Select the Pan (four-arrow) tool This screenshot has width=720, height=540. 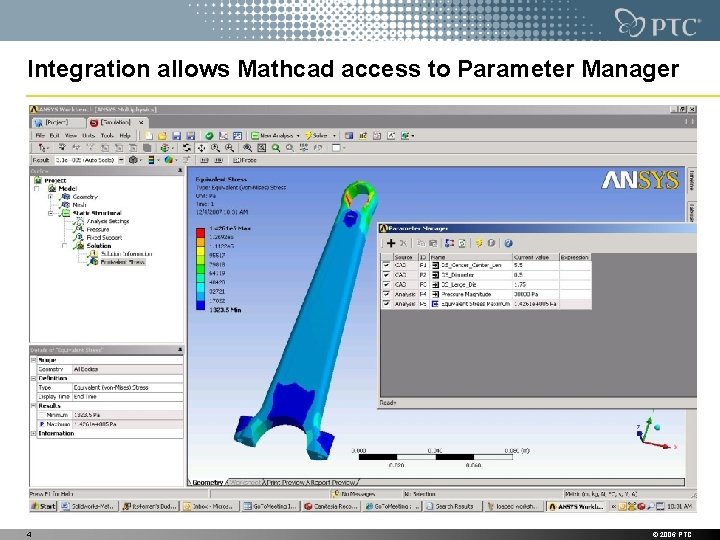pos(201,148)
